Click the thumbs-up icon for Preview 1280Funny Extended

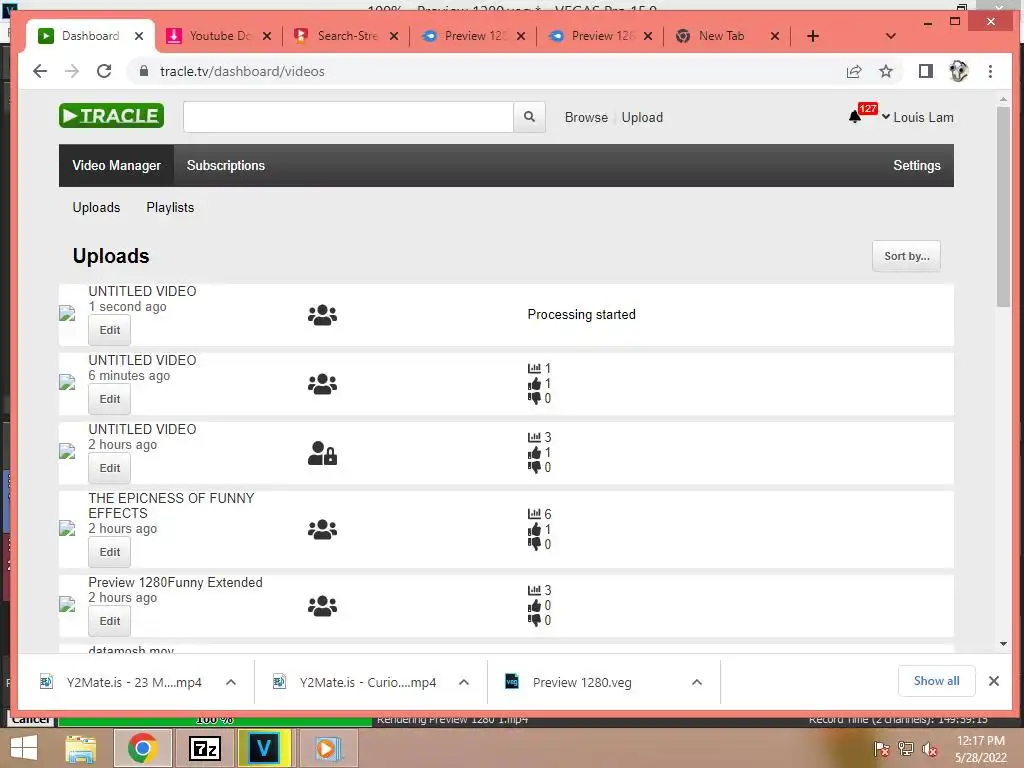point(534,605)
